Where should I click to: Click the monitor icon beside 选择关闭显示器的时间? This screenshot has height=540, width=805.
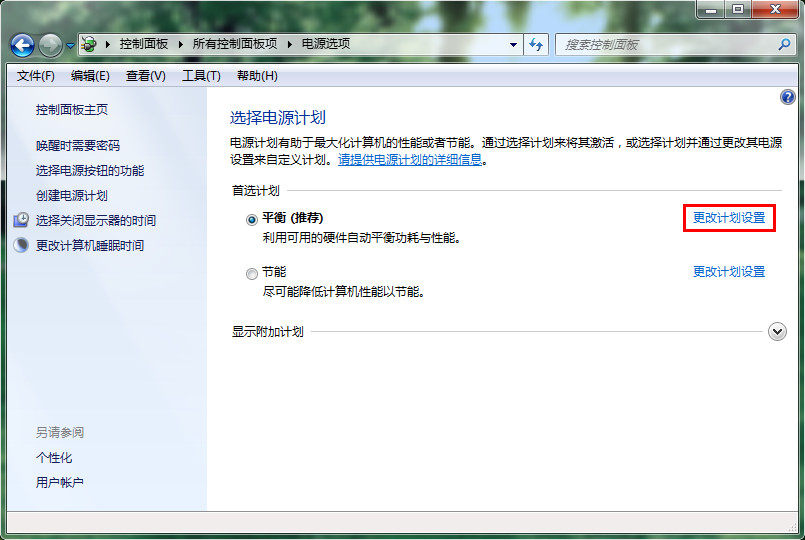tap(22, 220)
